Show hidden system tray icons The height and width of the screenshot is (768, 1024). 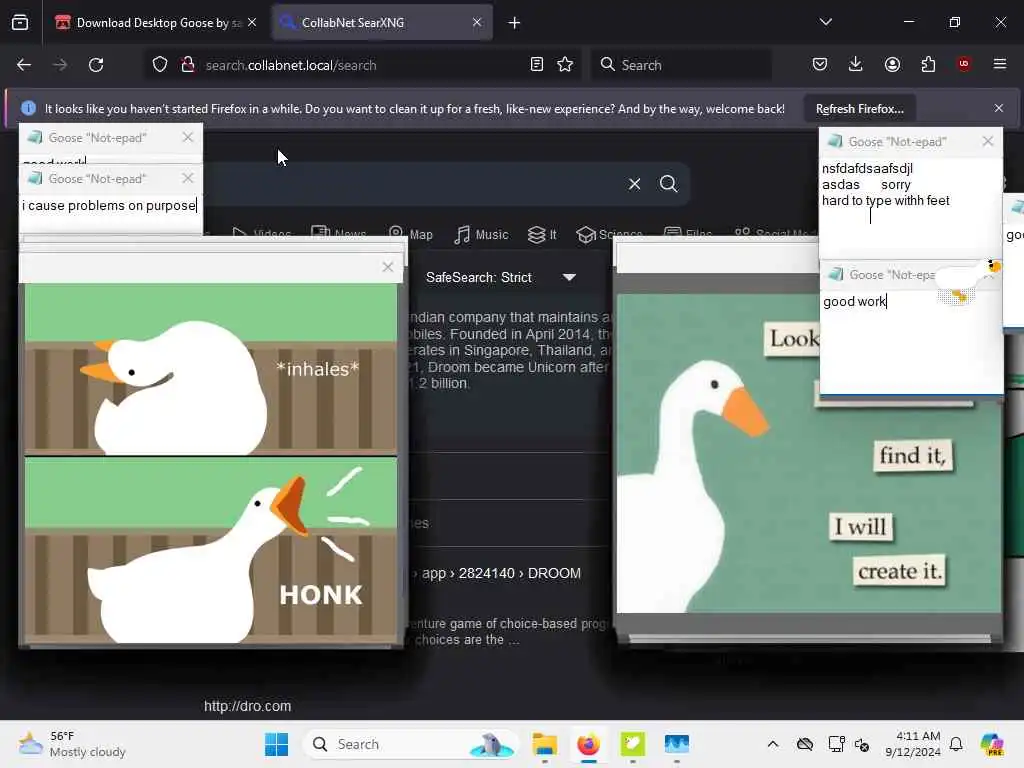click(773, 744)
